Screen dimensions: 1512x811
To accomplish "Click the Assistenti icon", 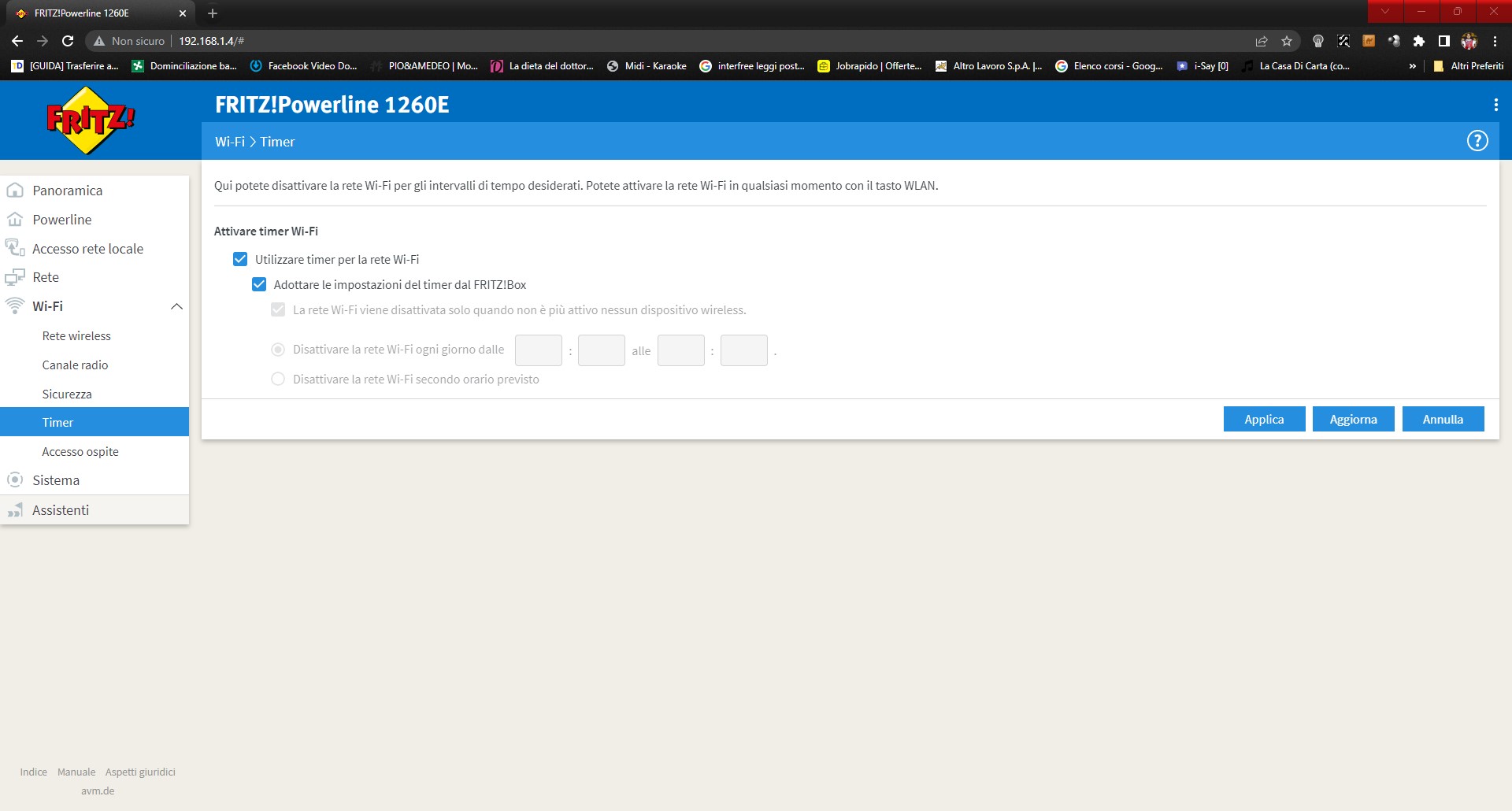I will pos(15,510).
